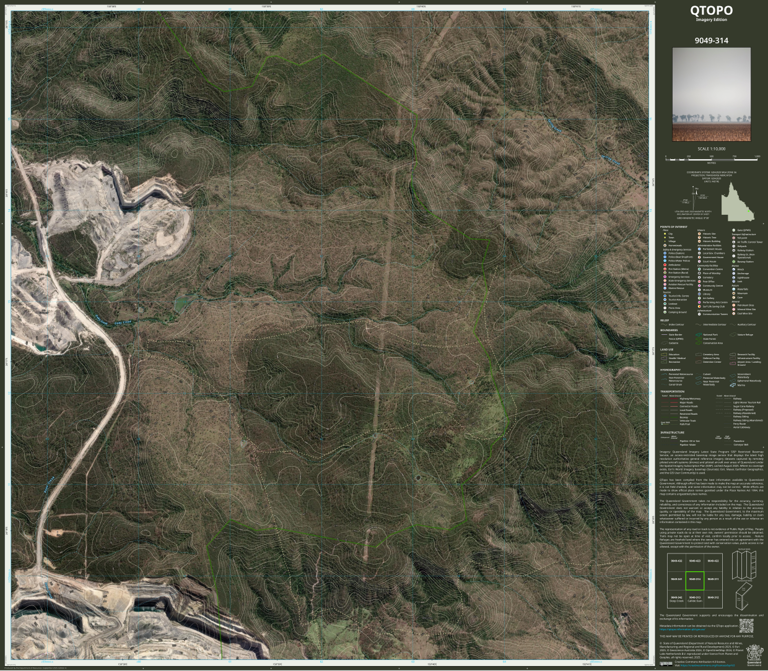The image size is (768, 671).
Task: Click the north arrow declination diagram
Action: [x=695, y=196]
